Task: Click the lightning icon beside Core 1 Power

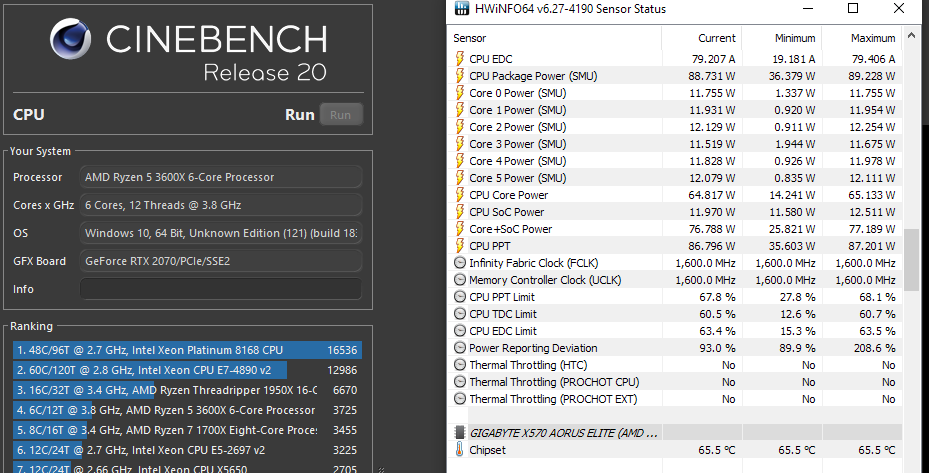Action: [460, 110]
